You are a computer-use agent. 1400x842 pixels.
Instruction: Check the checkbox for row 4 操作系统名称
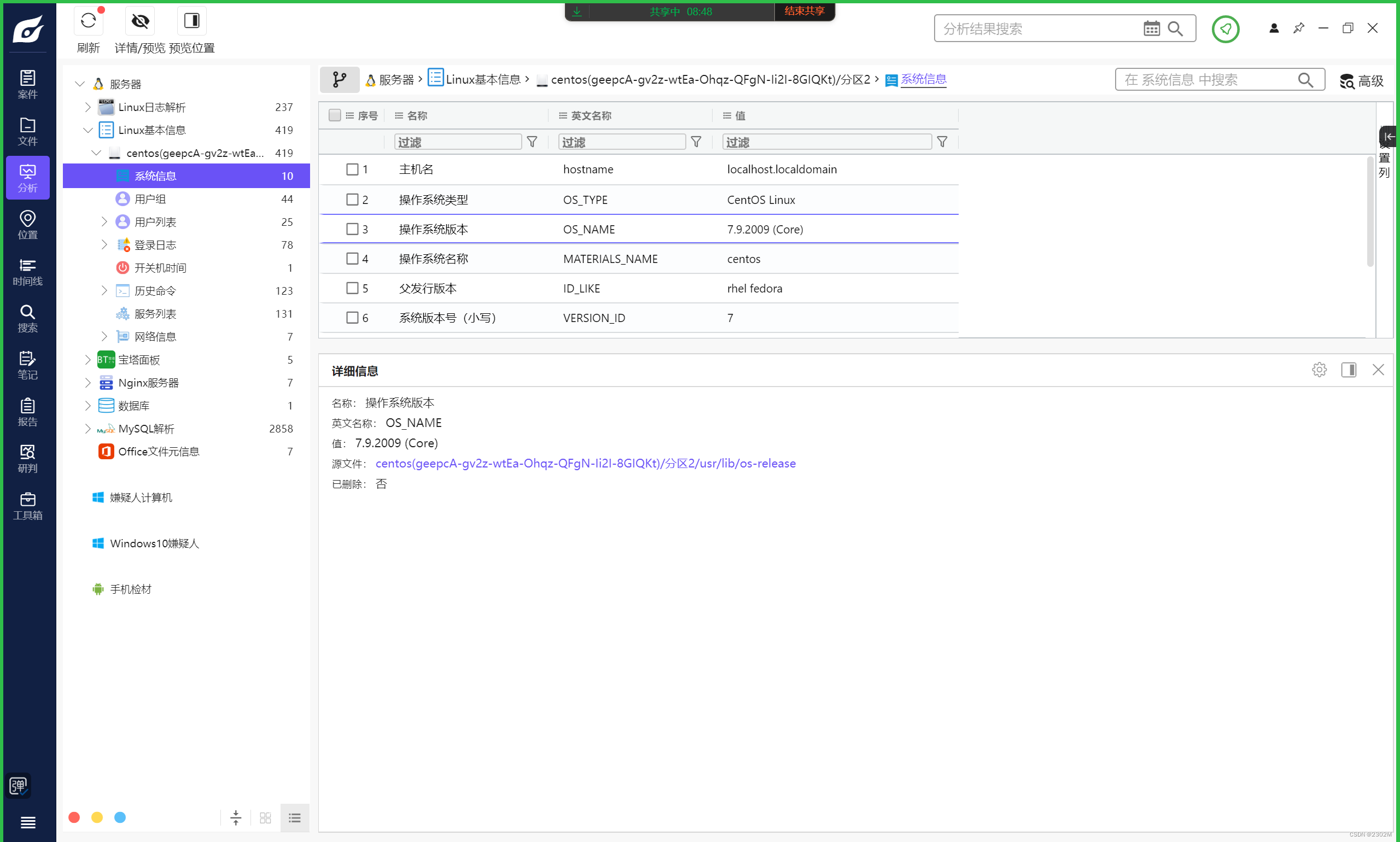tap(352, 259)
